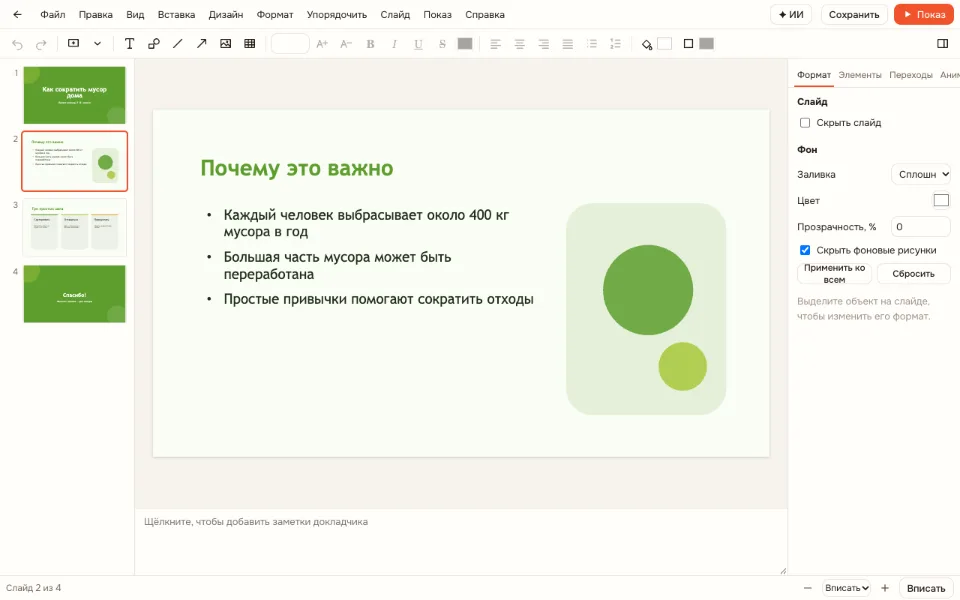
Task: Increase font size with A+ icon
Action: point(322,43)
